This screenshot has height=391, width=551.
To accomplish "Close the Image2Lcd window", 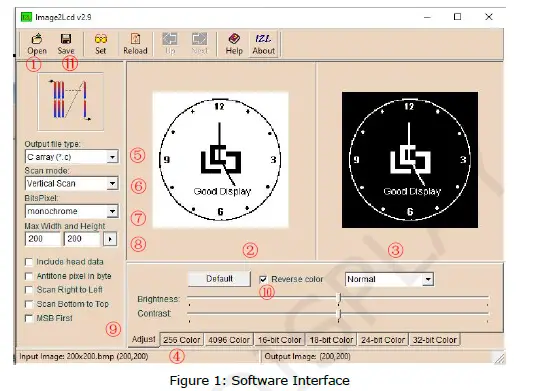I will coord(489,17).
